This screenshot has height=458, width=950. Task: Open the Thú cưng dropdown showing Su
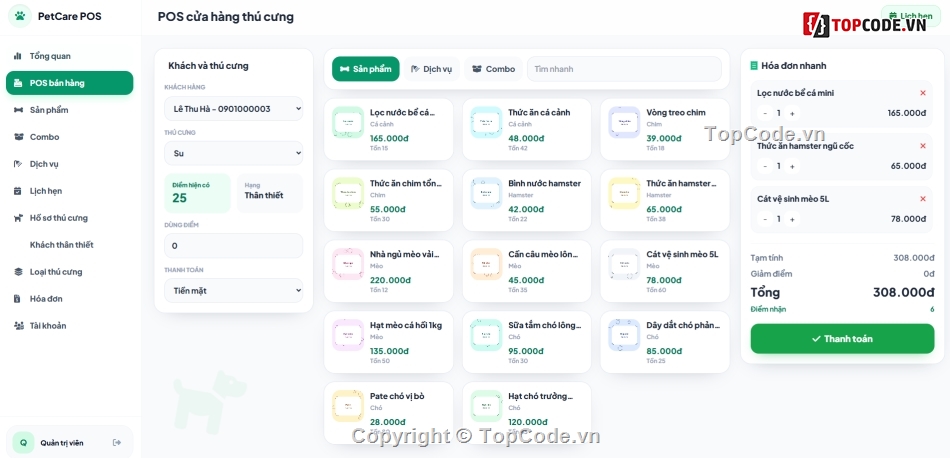click(233, 153)
